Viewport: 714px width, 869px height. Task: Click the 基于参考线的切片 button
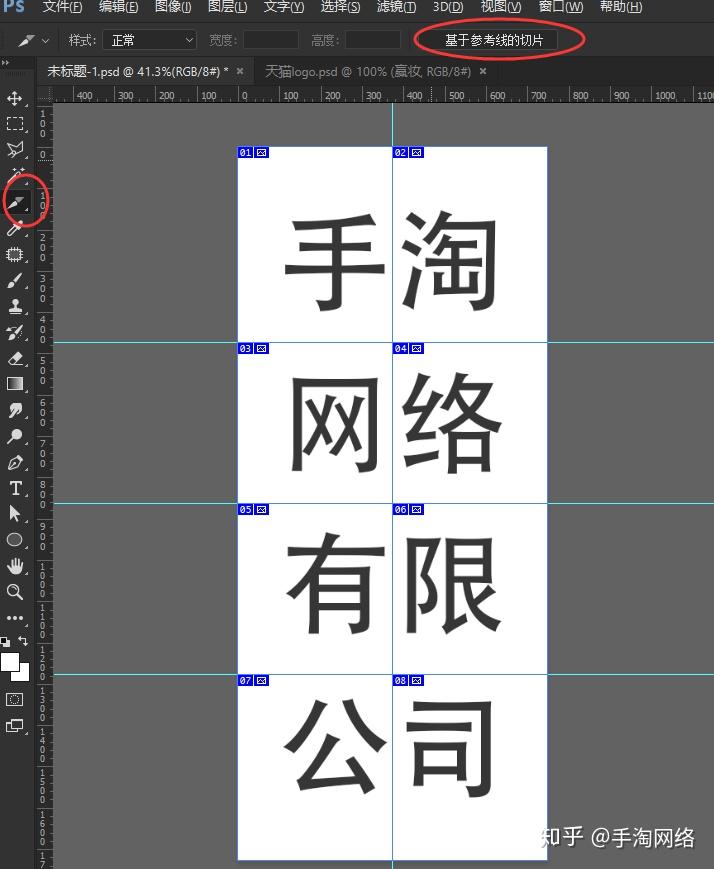494,40
